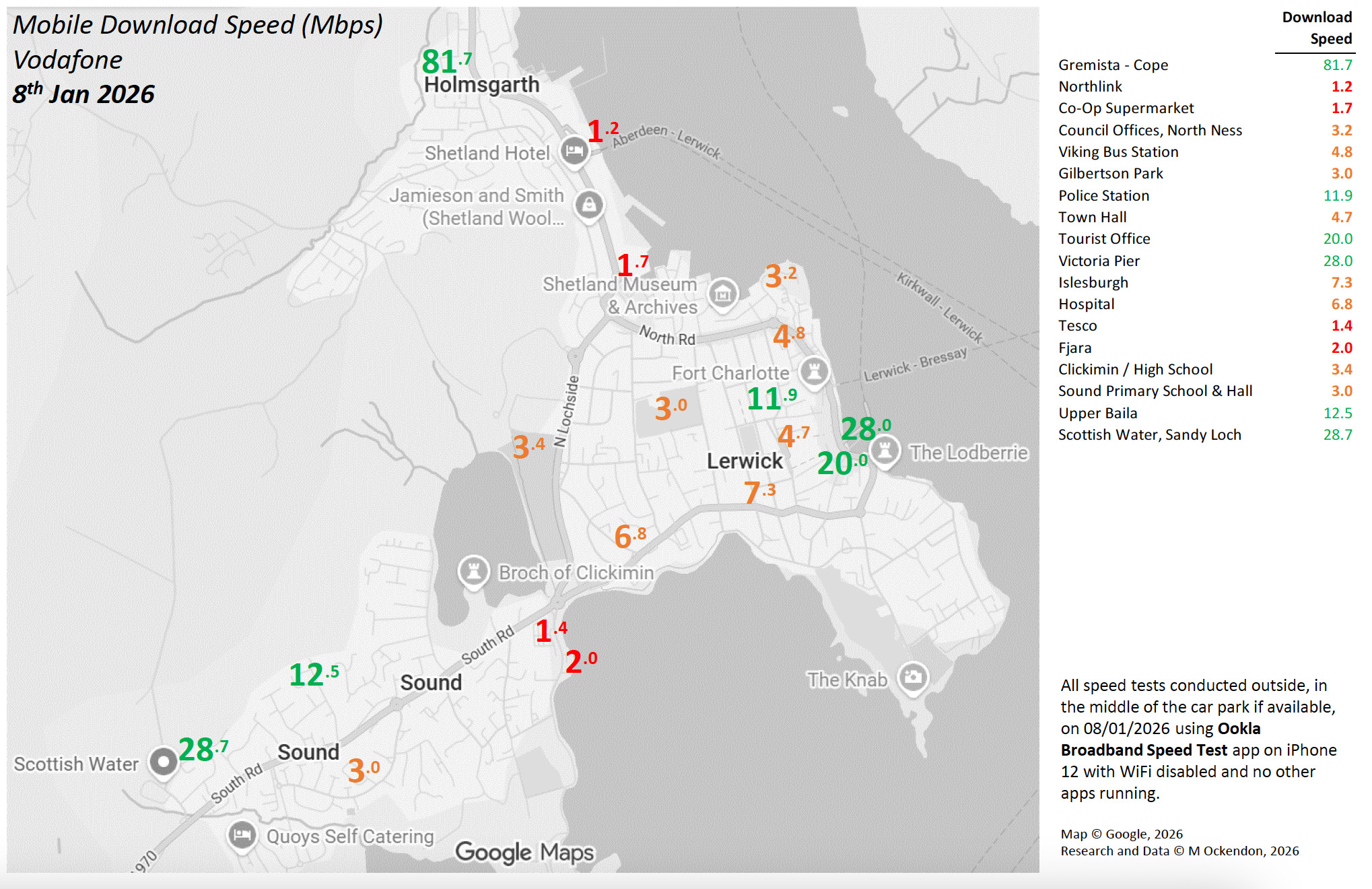Click the Lerwick town label
The width and height of the screenshot is (1372, 889).
[x=745, y=461]
